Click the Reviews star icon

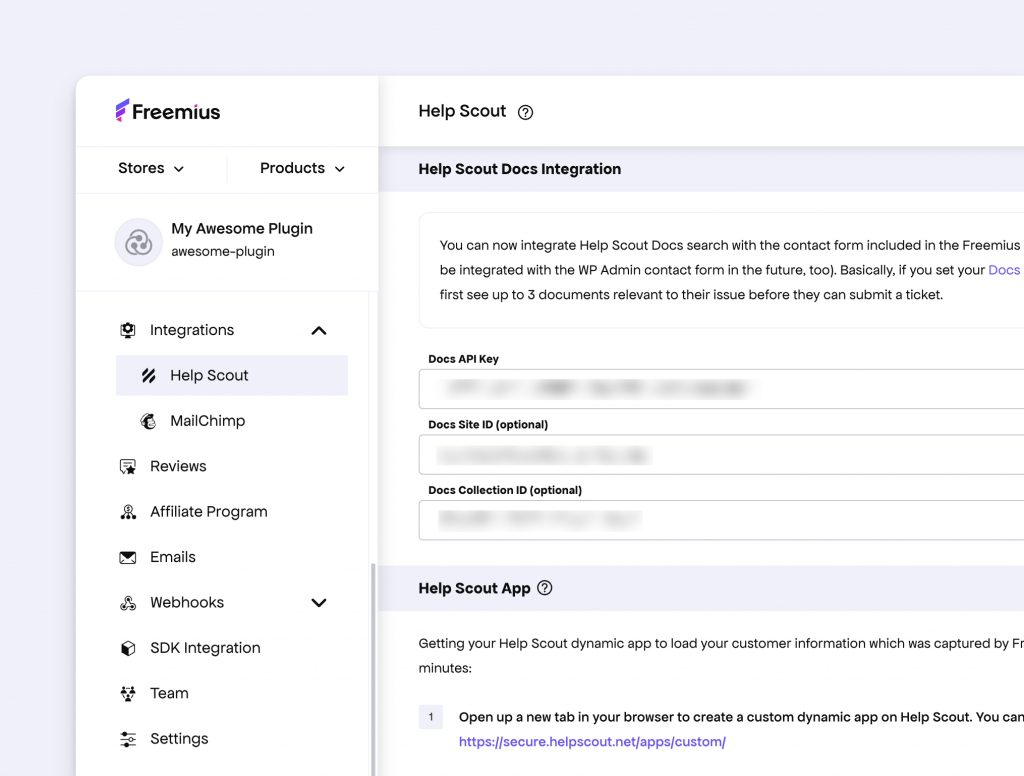click(128, 466)
